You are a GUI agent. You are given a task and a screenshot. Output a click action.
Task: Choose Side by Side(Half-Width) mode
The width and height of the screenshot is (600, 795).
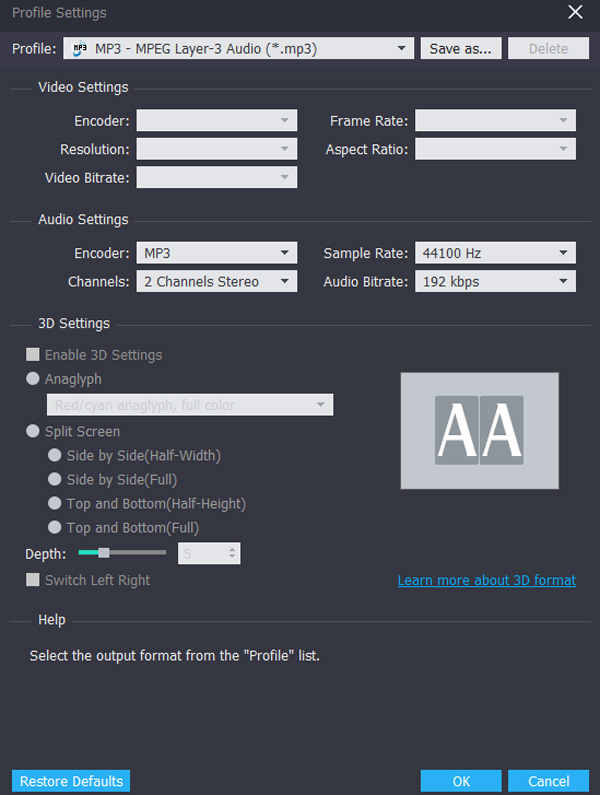tap(55, 456)
